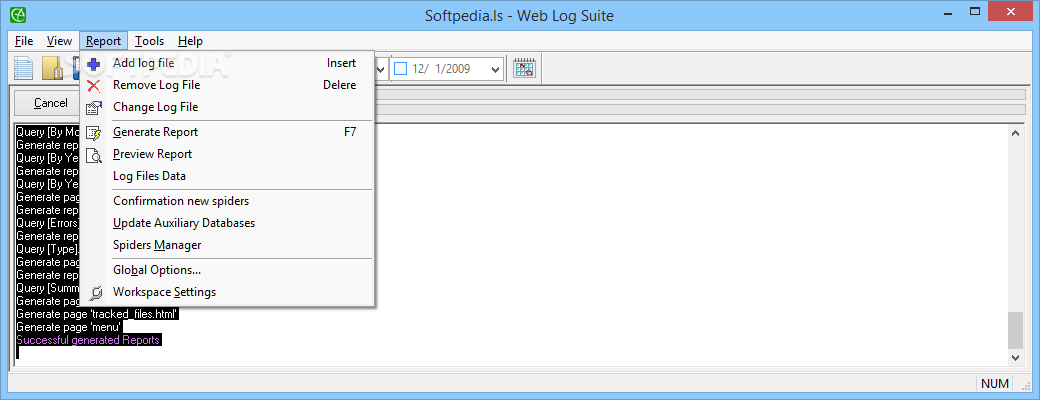Click log line Generate page 'tracked_files.html'
This screenshot has width=1040, height=400.
98,314
